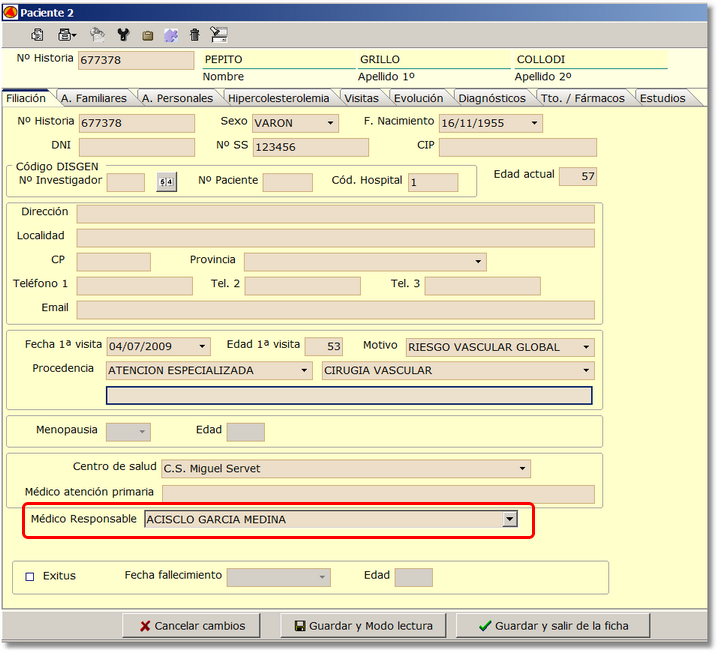Open the Fecha fallecimiento date dropdown
718x653 pixels.
pyautogui.click(x=322, y=577)
